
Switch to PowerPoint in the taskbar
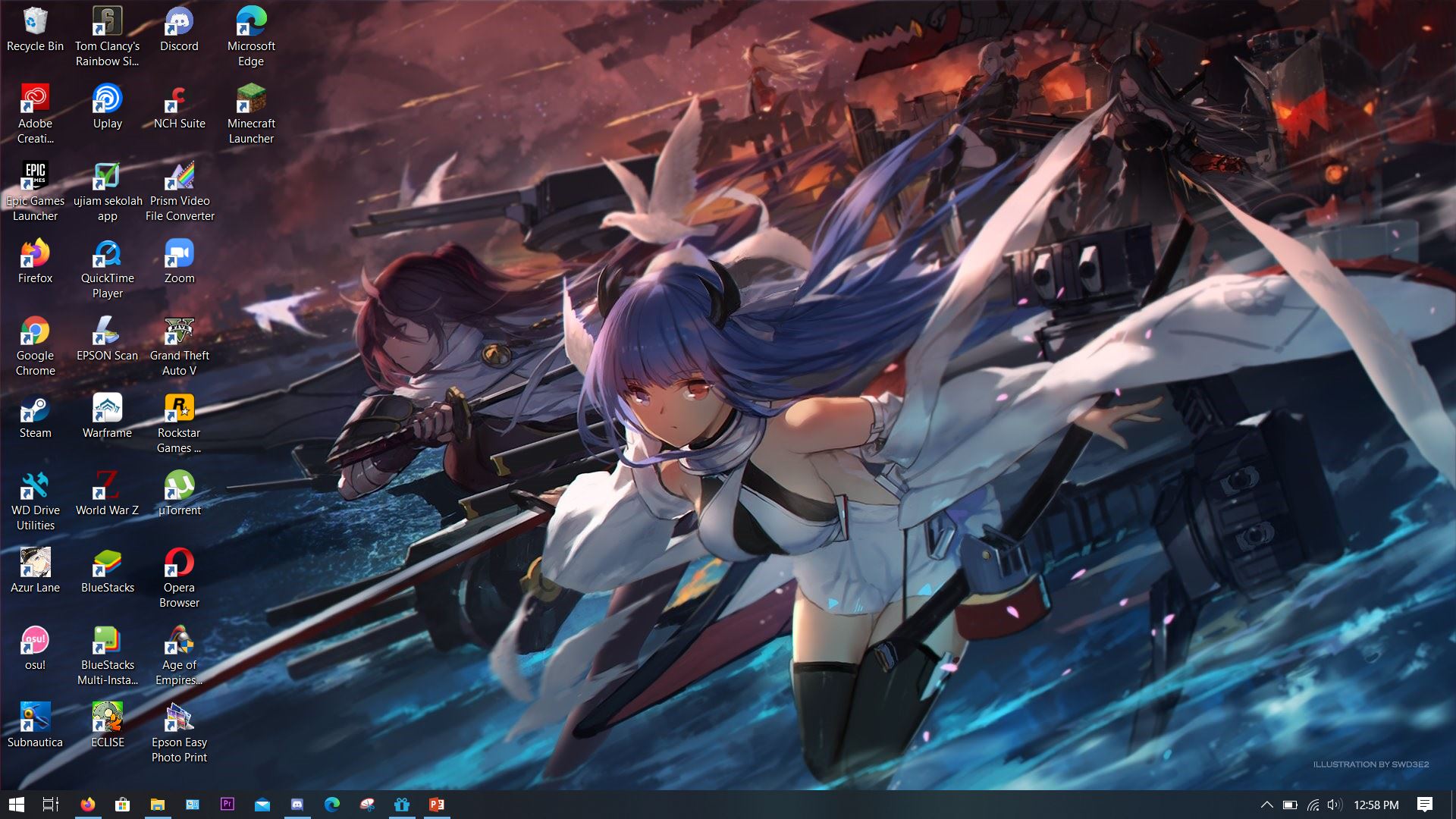coord(437,805)
